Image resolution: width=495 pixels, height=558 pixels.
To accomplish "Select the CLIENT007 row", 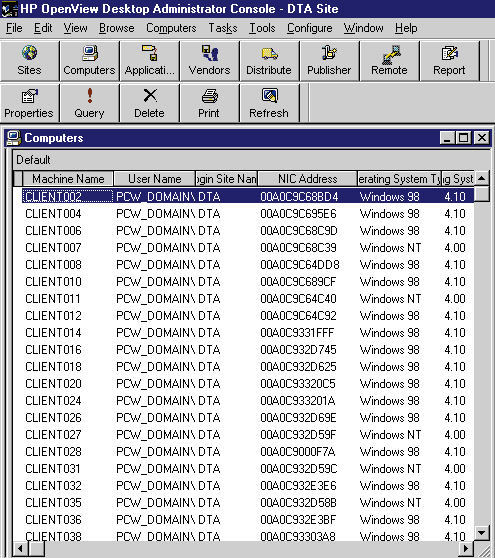I will [x=248, y=248].
